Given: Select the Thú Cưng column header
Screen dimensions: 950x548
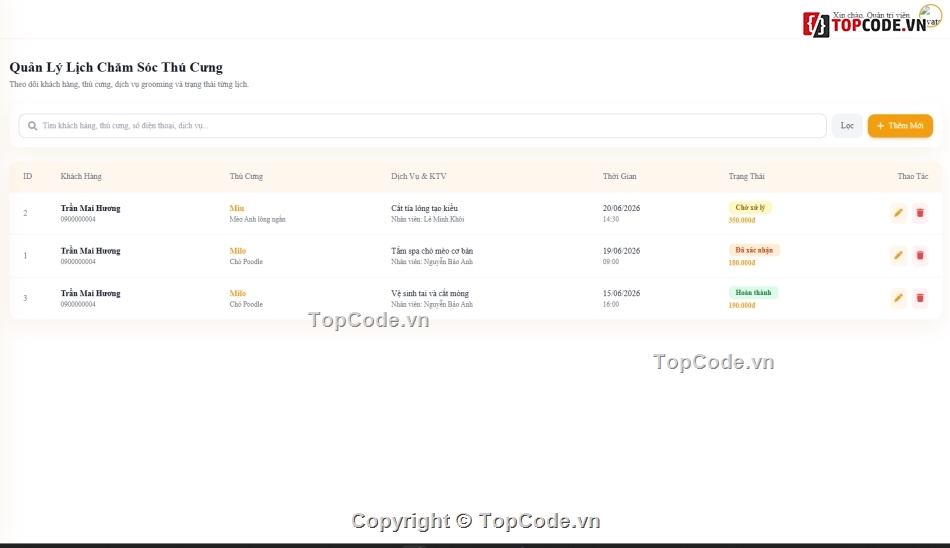Looking at the screenshot, I should point(246,176).
